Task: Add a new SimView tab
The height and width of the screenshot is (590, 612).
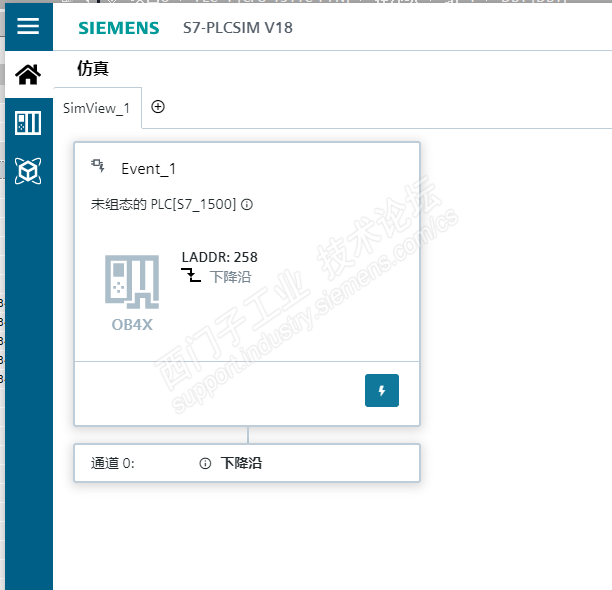Action: 158,107
